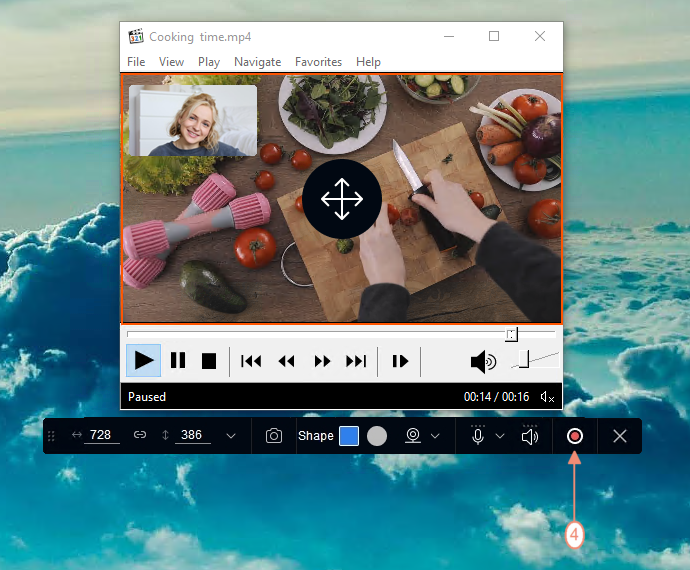
Task: Click the frame step button
Action: tap(400, 361)
